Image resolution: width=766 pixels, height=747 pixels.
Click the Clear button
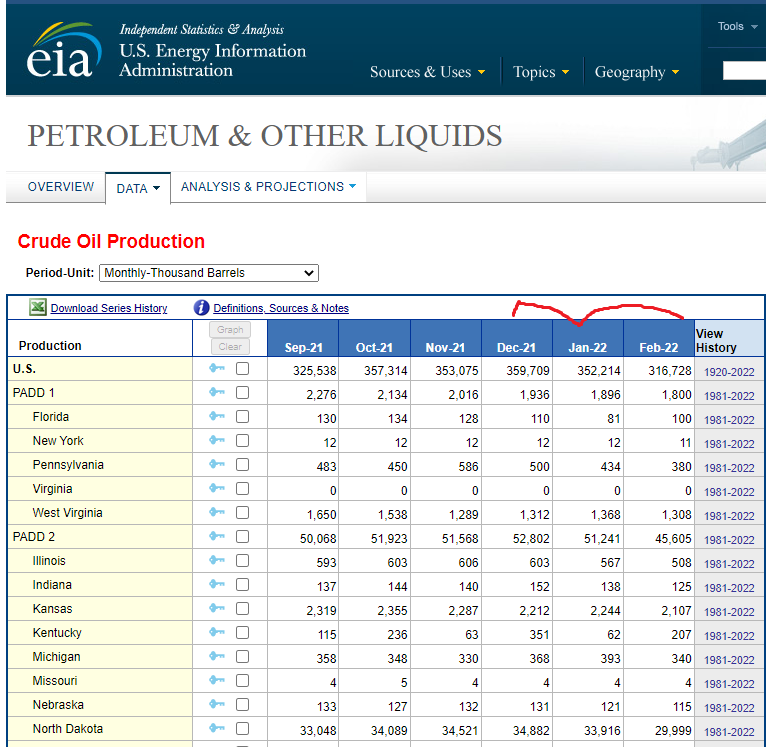[x=230, y=346]
